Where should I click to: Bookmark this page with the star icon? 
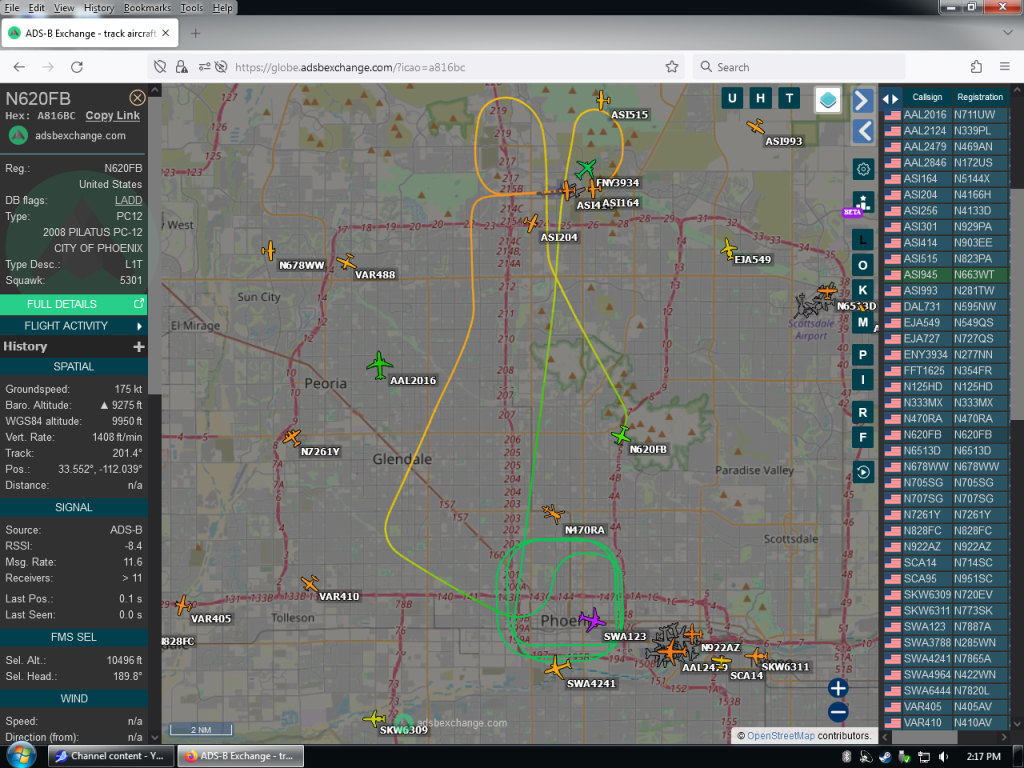point(671,67)
